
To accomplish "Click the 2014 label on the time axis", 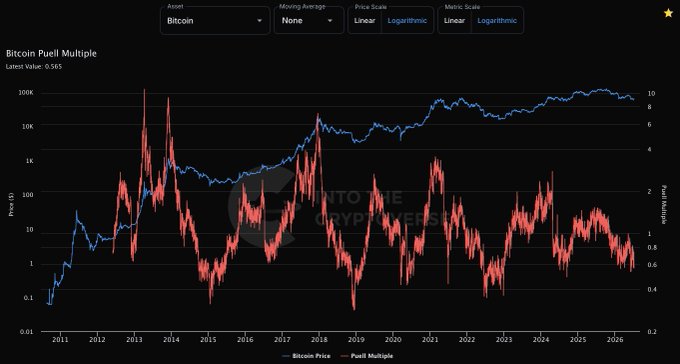I will (x=171, y=340).
